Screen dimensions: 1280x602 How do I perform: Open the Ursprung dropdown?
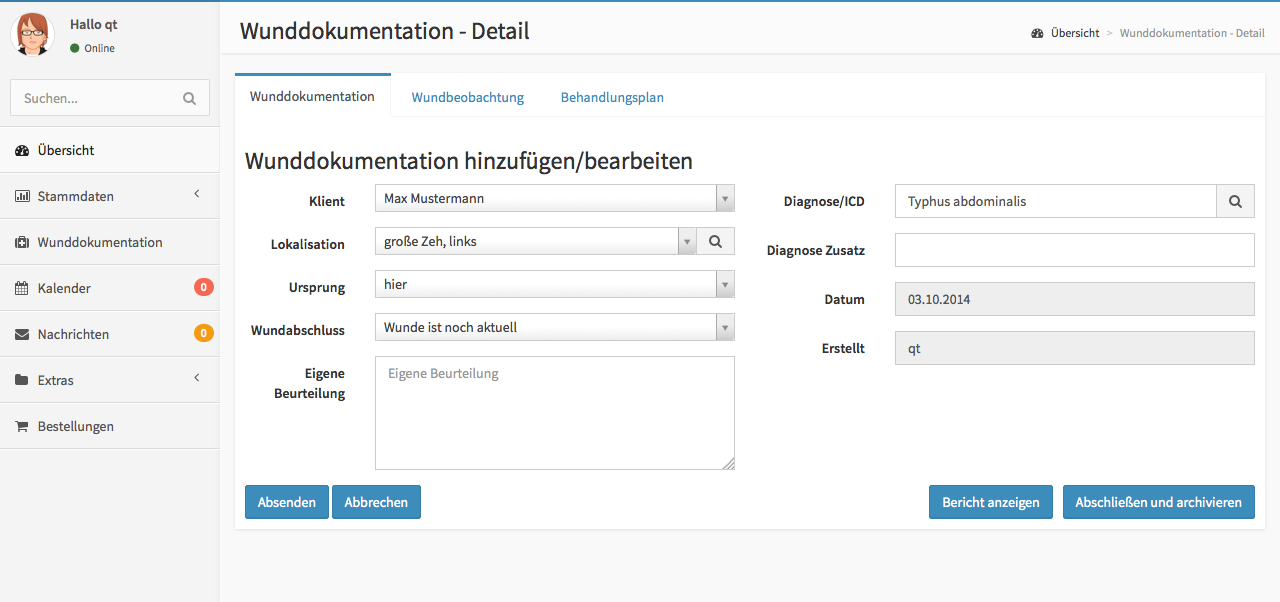555,284
